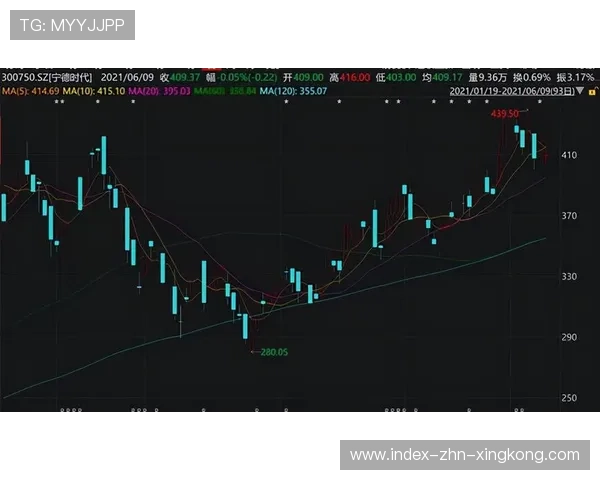Click the www.index-zhn-xingkong.com link
This screenshot has height=480, width=600.
click(464, 455)
